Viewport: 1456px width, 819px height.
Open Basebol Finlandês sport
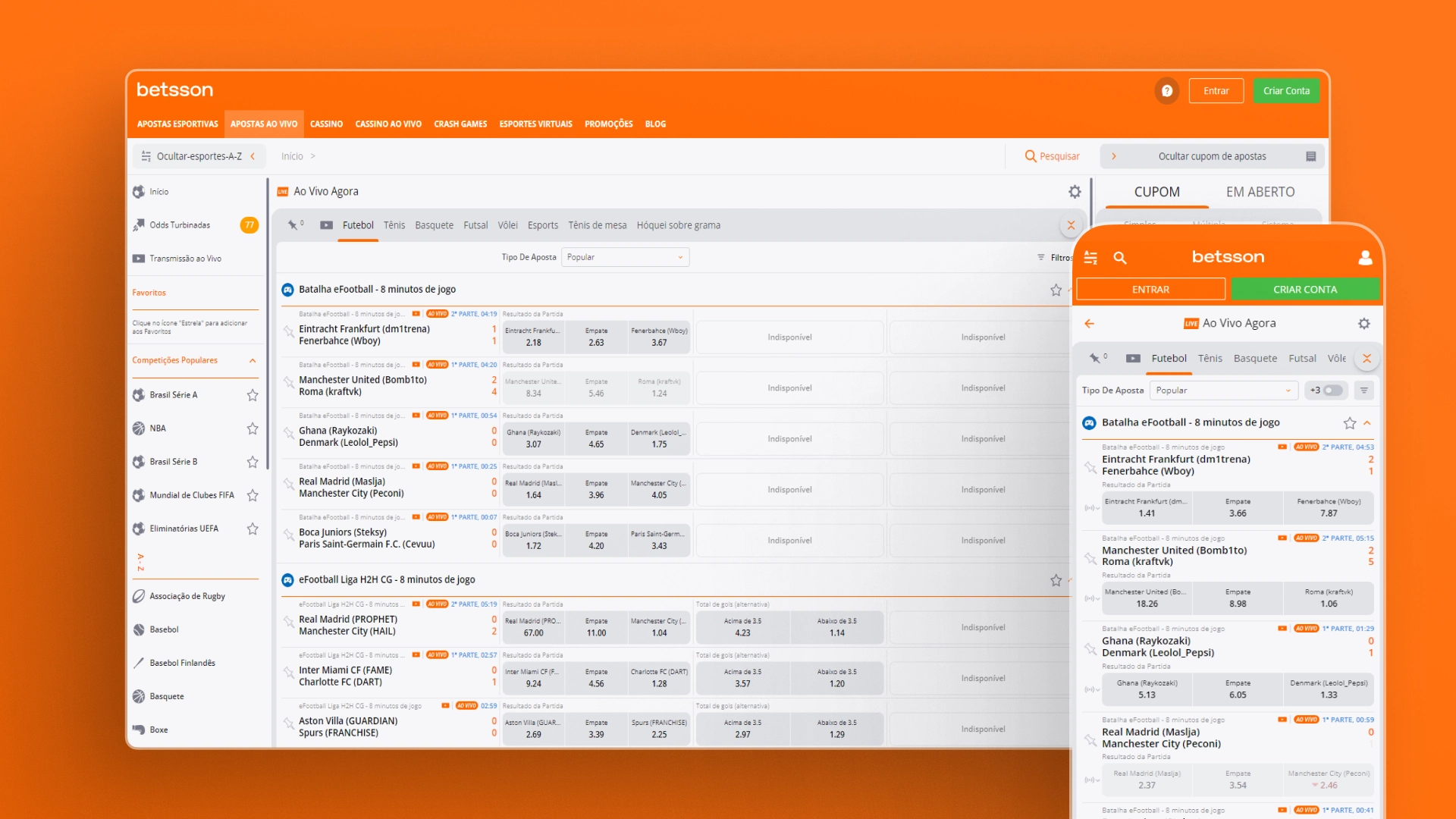(182, 663)
